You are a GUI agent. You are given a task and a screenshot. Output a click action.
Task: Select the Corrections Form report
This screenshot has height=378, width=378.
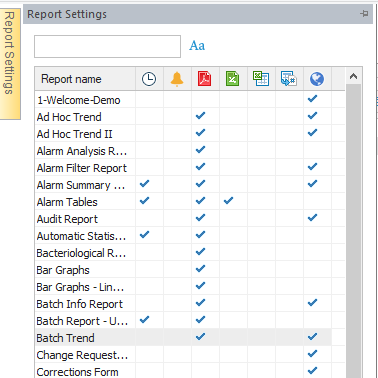(77, 372)
